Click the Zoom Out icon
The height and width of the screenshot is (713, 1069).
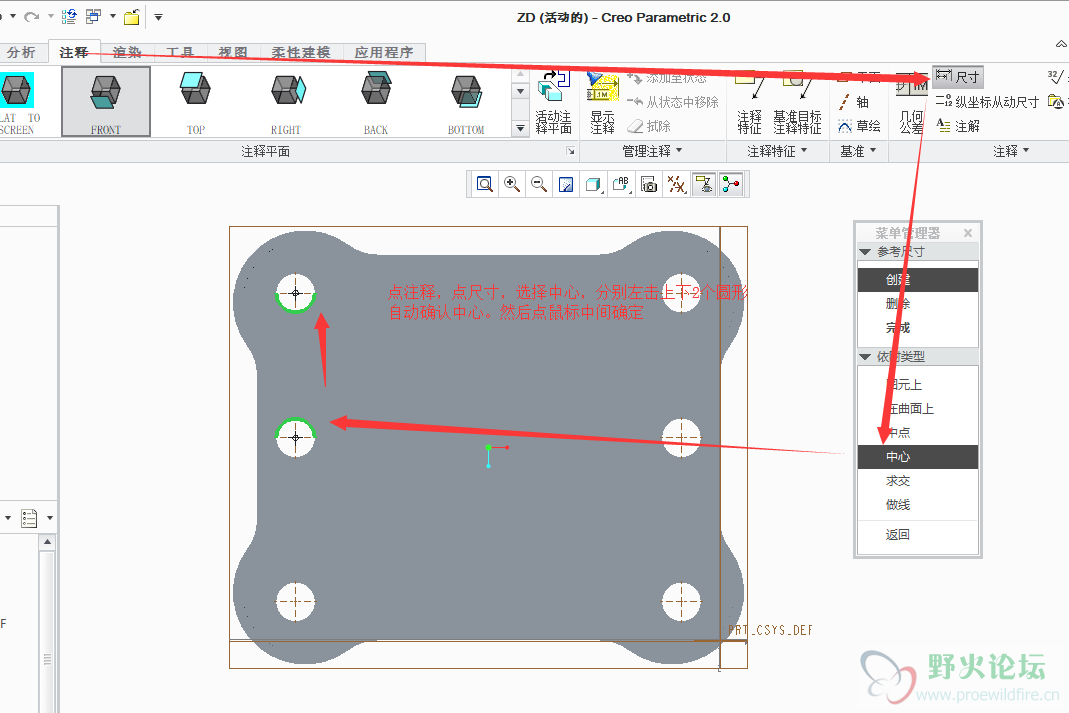539,184
